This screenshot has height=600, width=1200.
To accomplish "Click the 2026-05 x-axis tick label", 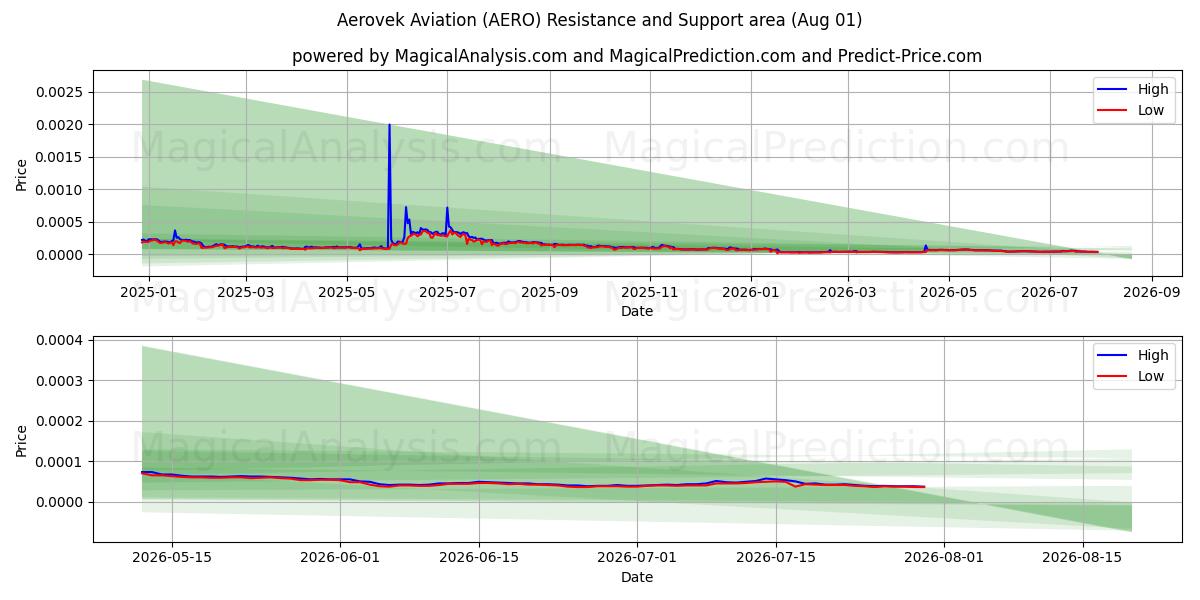I will [x=948, y=292].
